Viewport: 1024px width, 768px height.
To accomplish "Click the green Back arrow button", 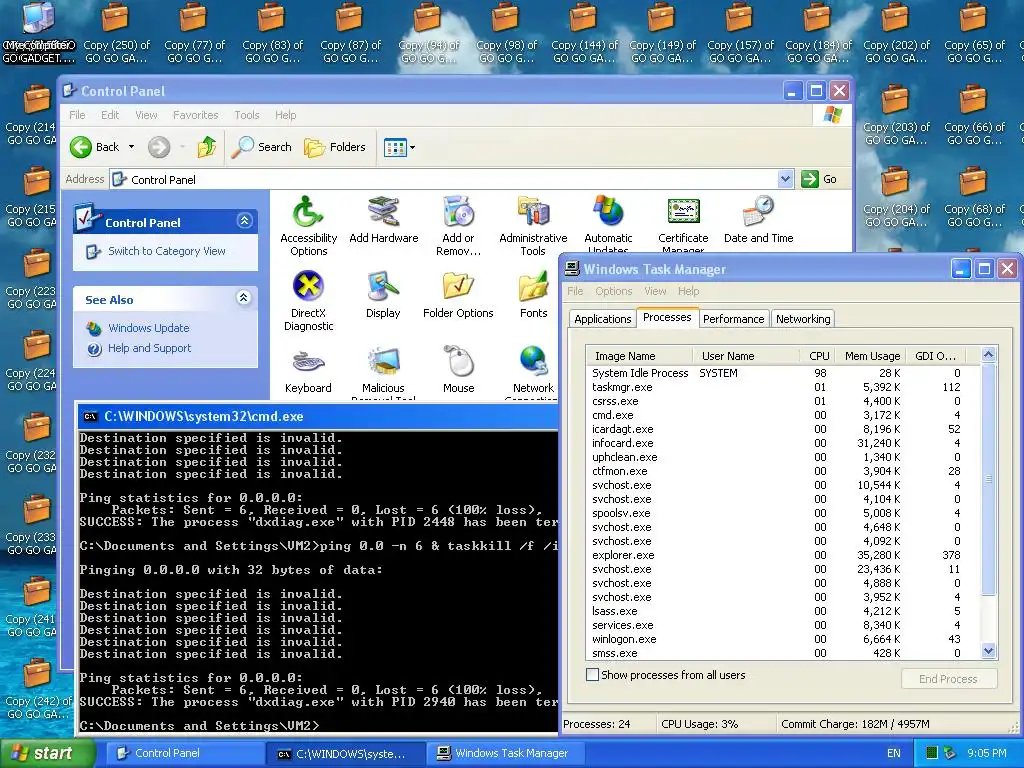I will [81, 147].
